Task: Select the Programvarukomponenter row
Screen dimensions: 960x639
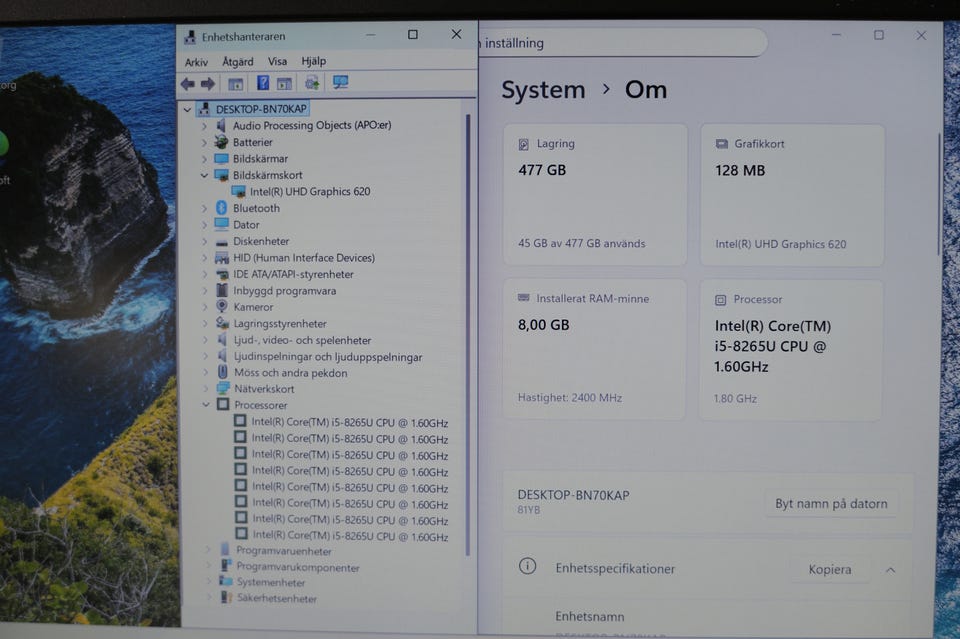Action: tap(298, 567)
